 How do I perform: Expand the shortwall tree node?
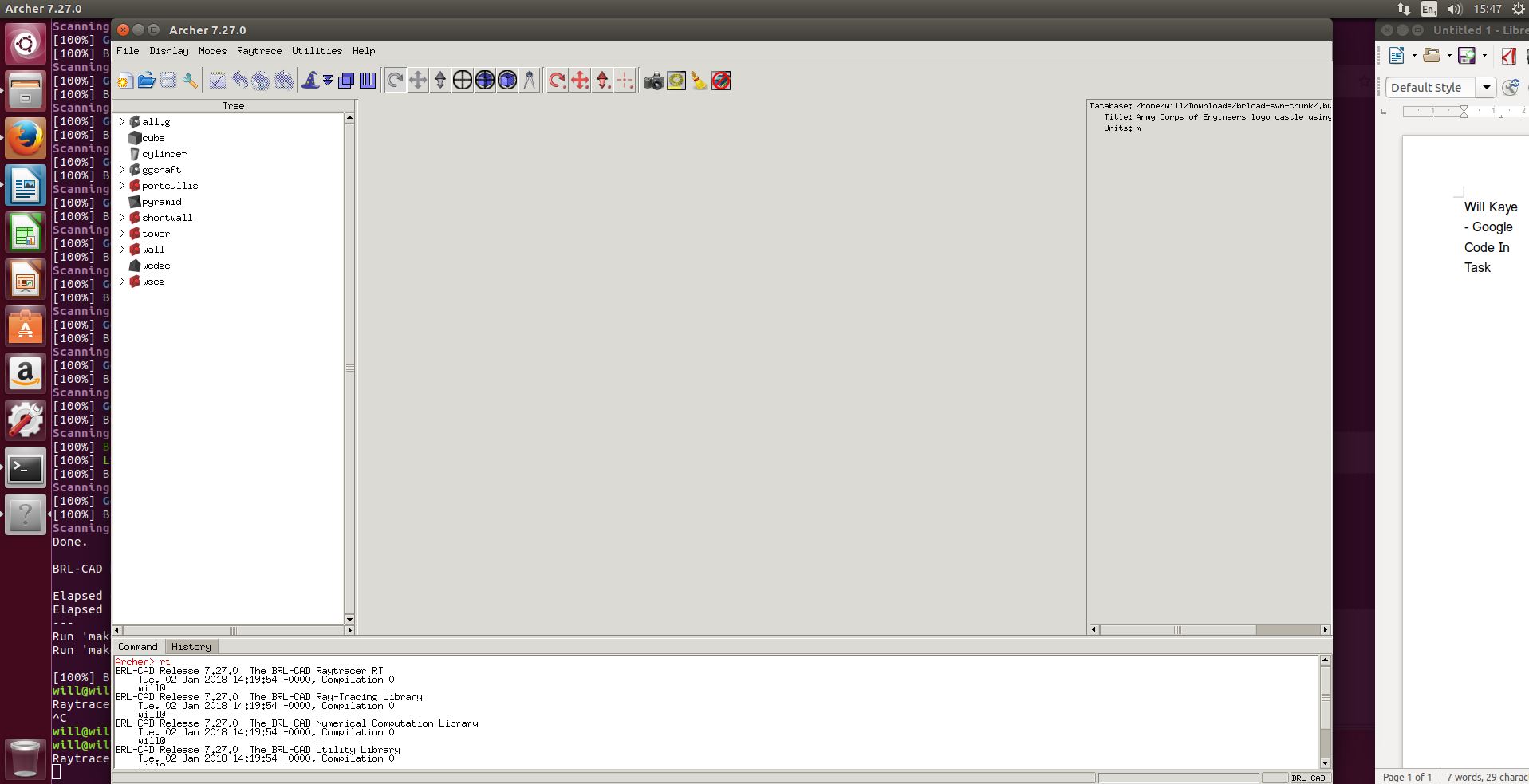[122, 218]
